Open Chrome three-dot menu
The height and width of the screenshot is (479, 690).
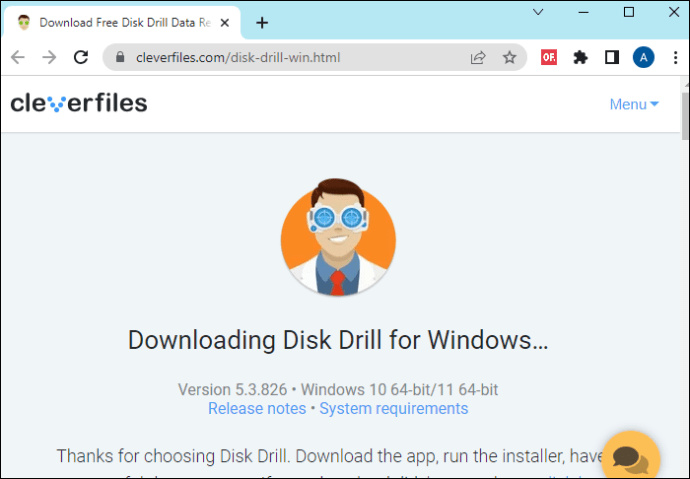click(x=675, y=57)
